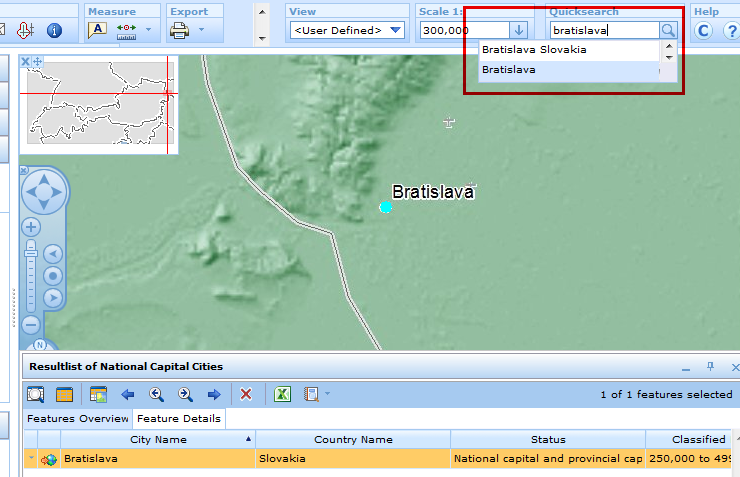Click the Quicksearch magnifier icon
740x477 pixels.
[x=669, y=30]
